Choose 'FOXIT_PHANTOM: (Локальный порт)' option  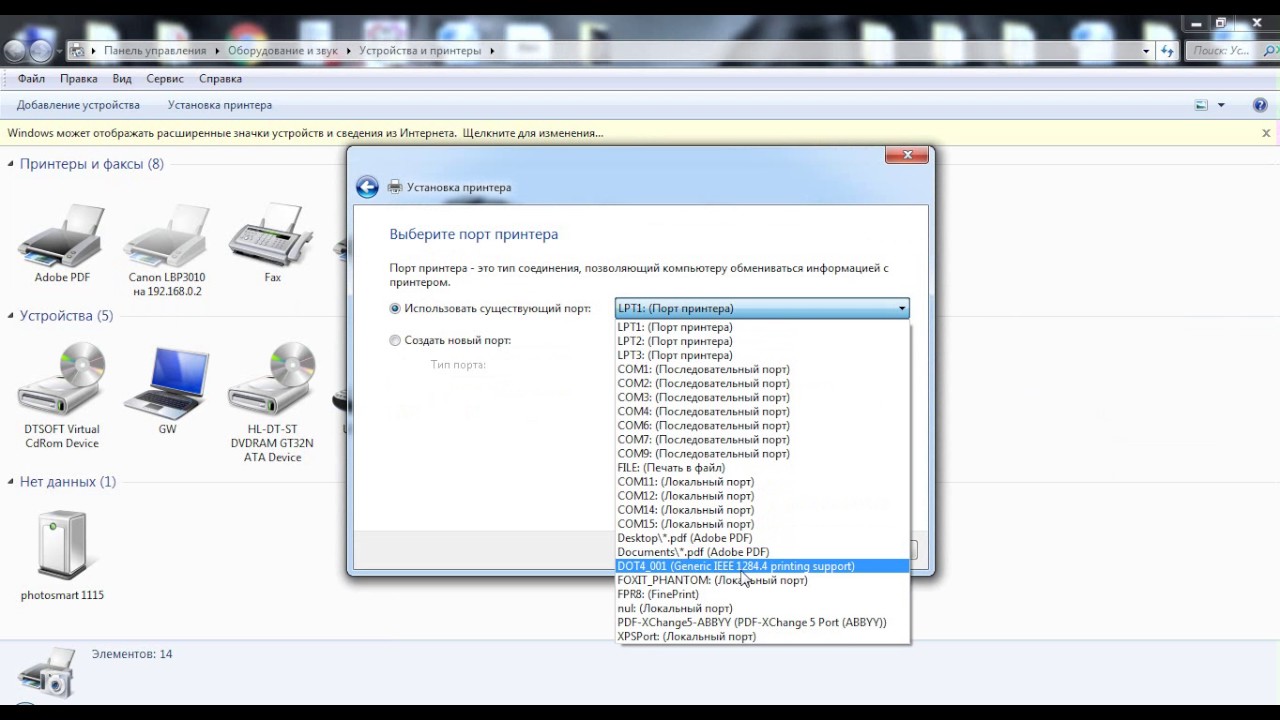coord(763,580)
